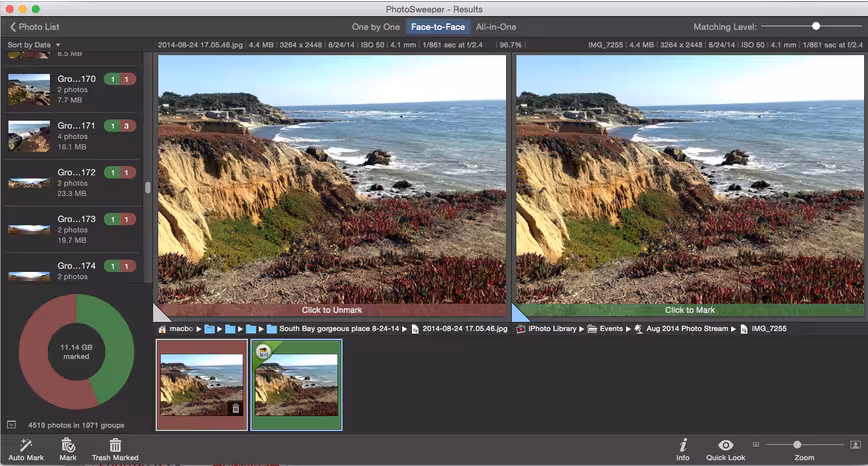This screenshot has height=466, width=868.
Task: Click the Gro...171 green-red mark count badge
Action: point(120,126)
